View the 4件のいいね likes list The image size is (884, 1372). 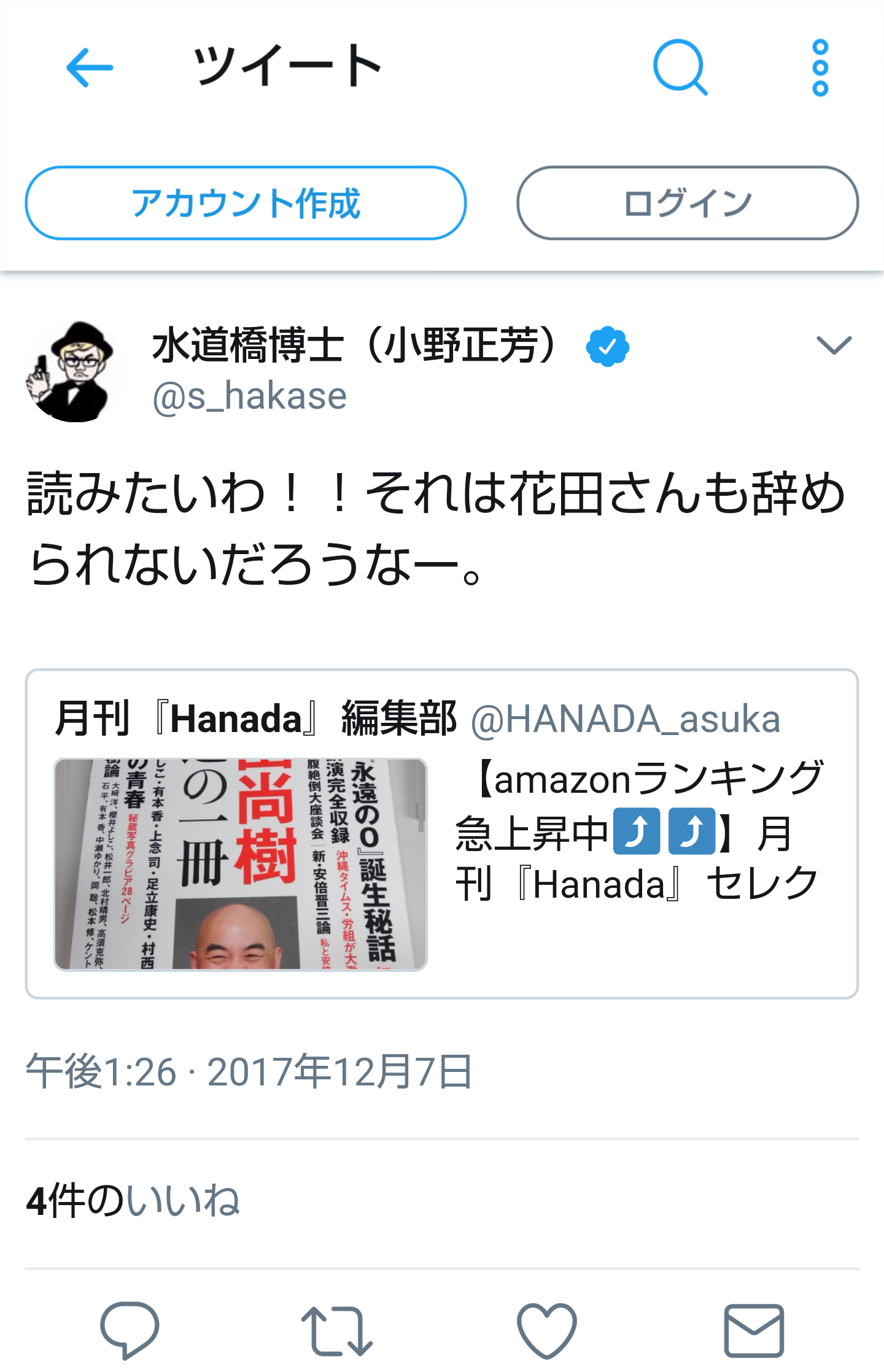[x=133, y=1201]
